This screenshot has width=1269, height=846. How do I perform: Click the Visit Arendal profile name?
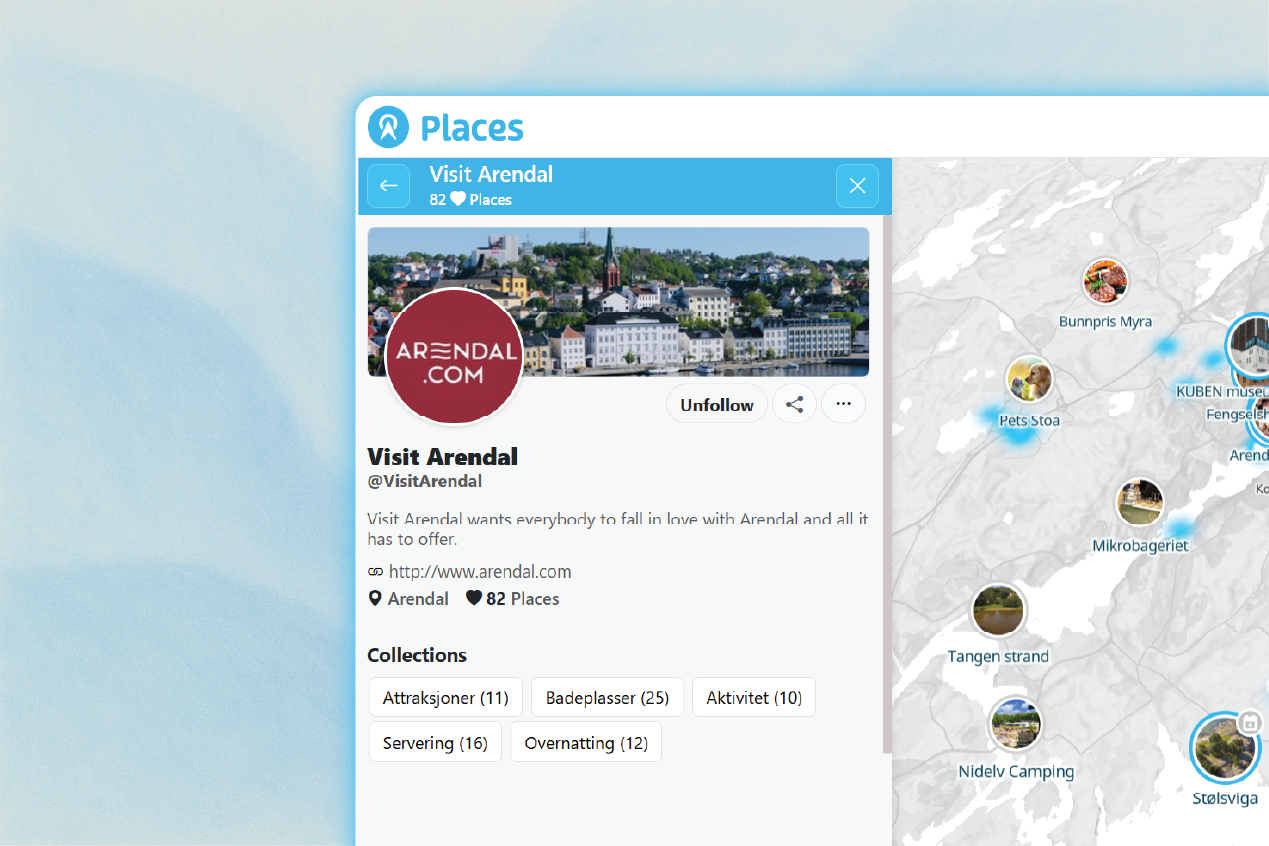coord(443,457)
